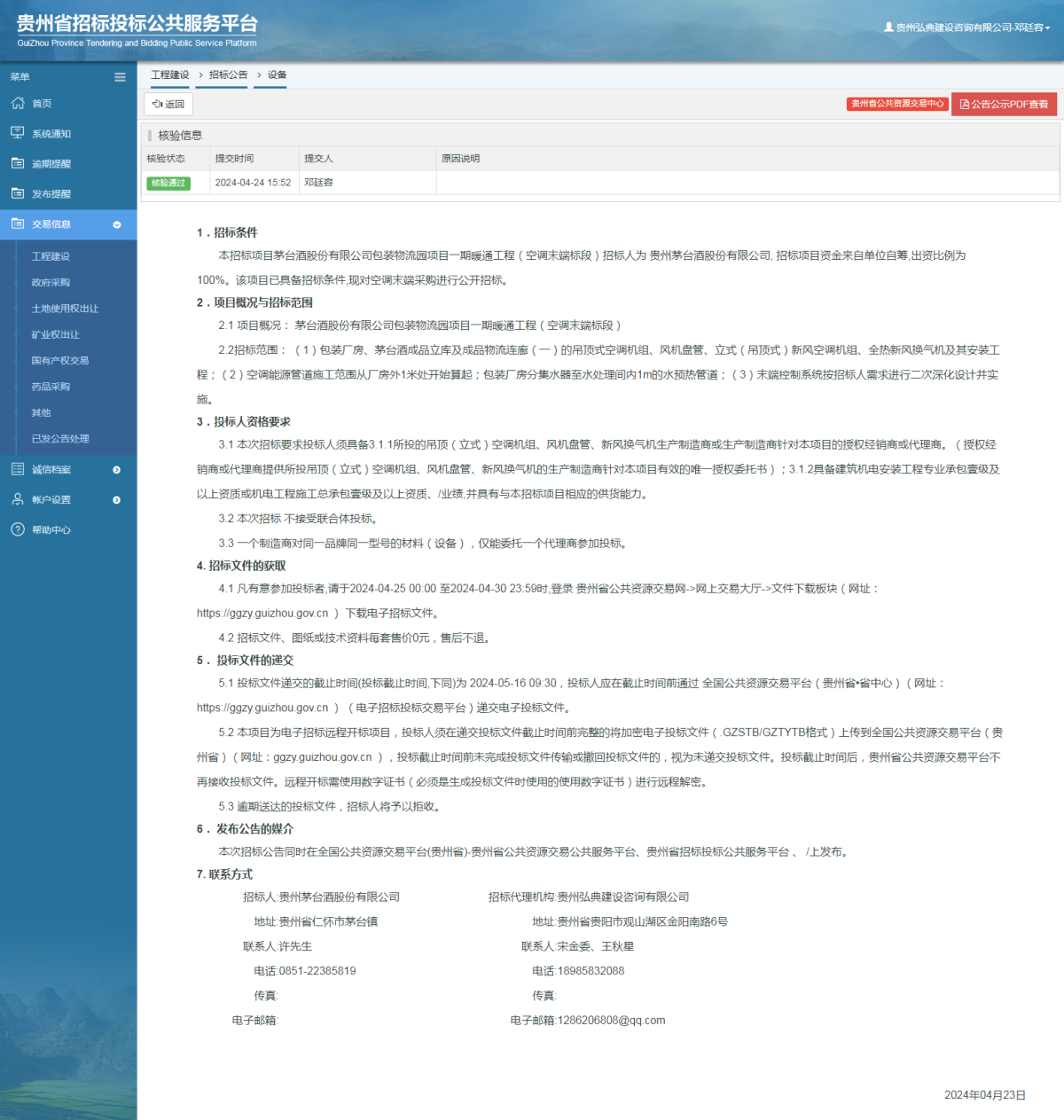
Task: Select the 设备 tab in breadcrumb
Action: [273, 75]
